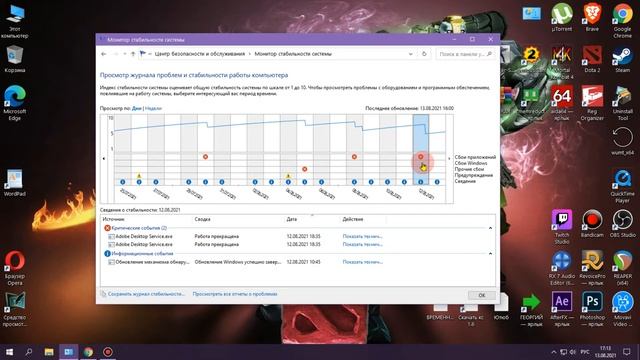The height and width of the screenshot is (360, 640).
Task: Launch Brave browser desktop icon
Action: [592, 18]
